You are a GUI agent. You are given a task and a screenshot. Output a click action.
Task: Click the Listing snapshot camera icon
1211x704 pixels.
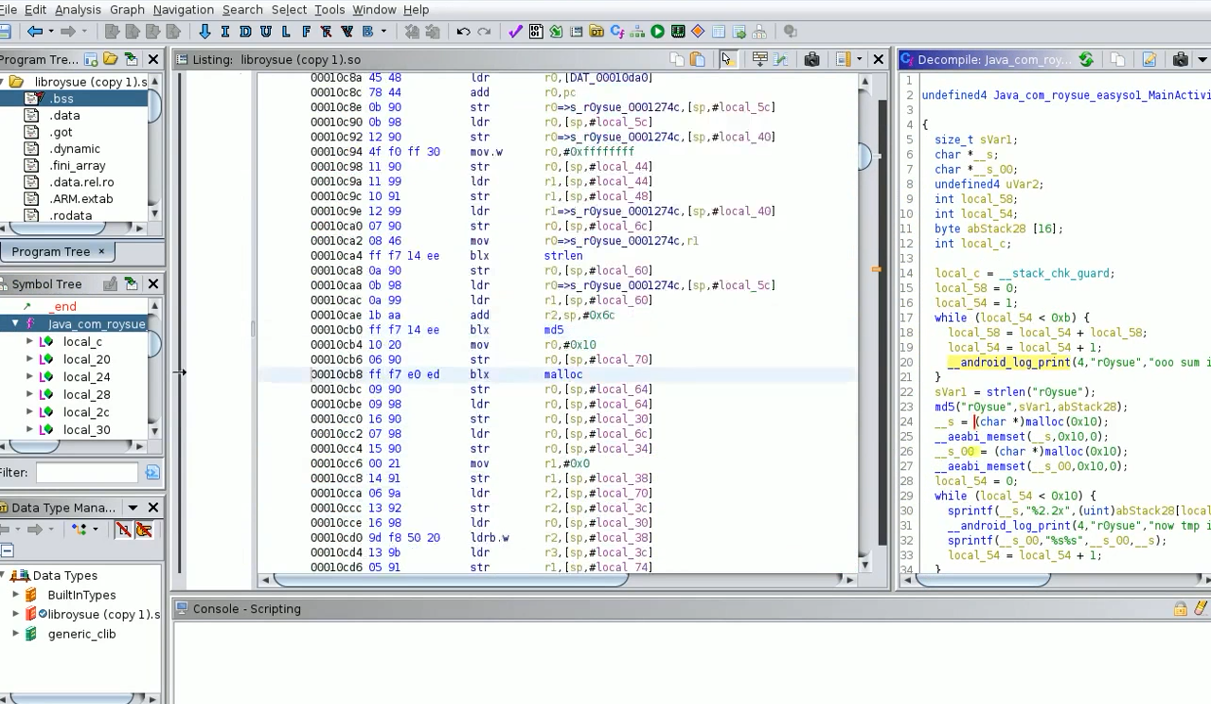[812, 60]
